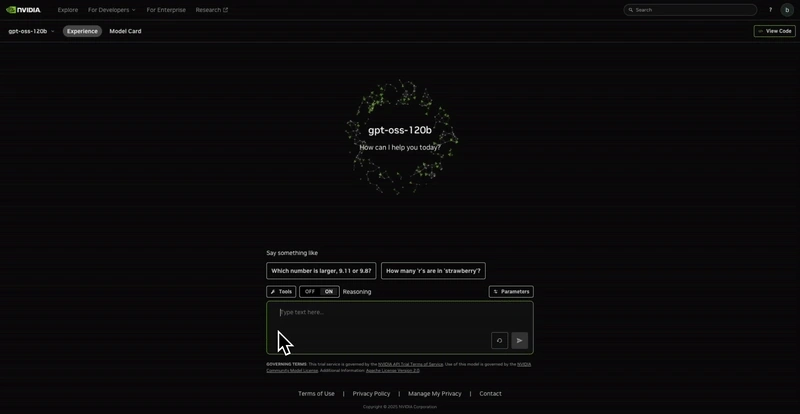Expand the gpt-oss-120b model dropdown
The image size is (800, 414).
[x=31, y=31]
